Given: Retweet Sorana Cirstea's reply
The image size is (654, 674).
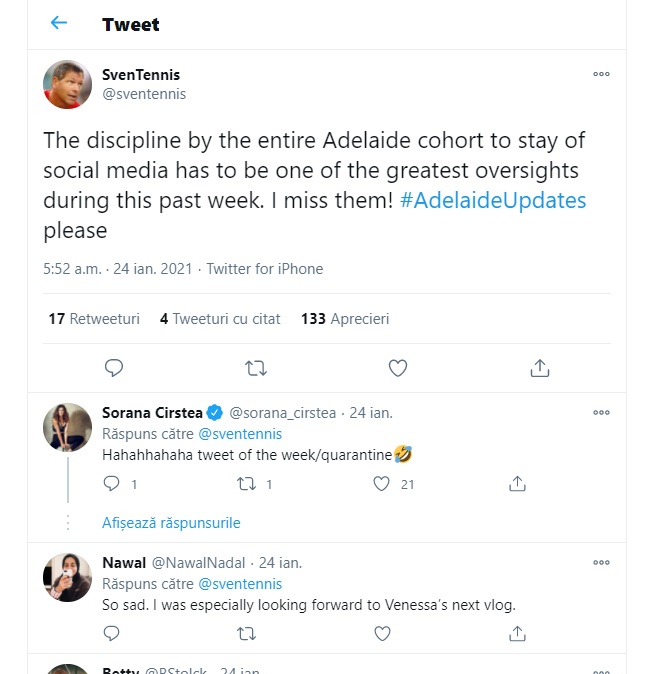Looking at the screenshot, I should 246,484.
